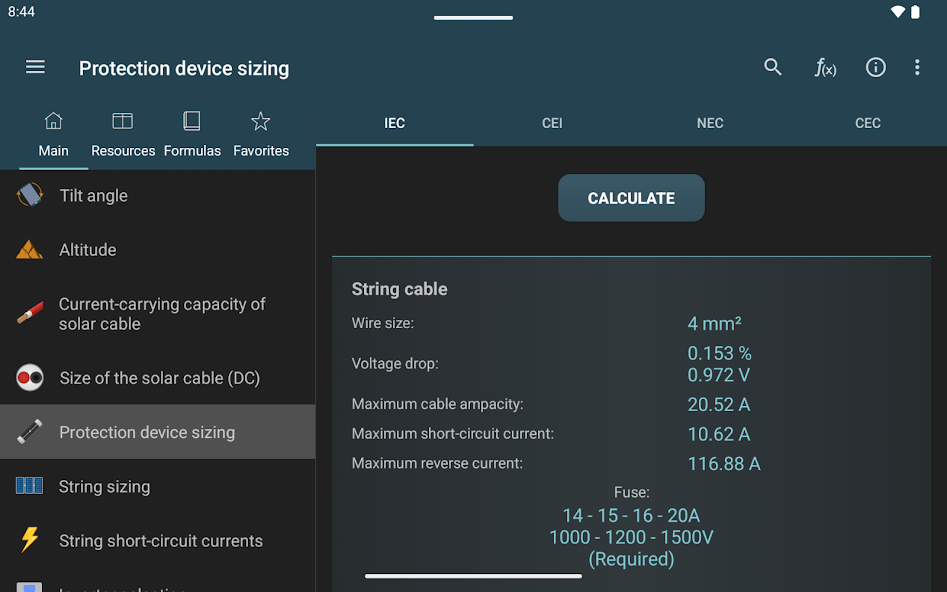Image resolution: width=947 pixels, height=592 pixels.
Task: Open the Favorites star tab
Action: (261, 135)
